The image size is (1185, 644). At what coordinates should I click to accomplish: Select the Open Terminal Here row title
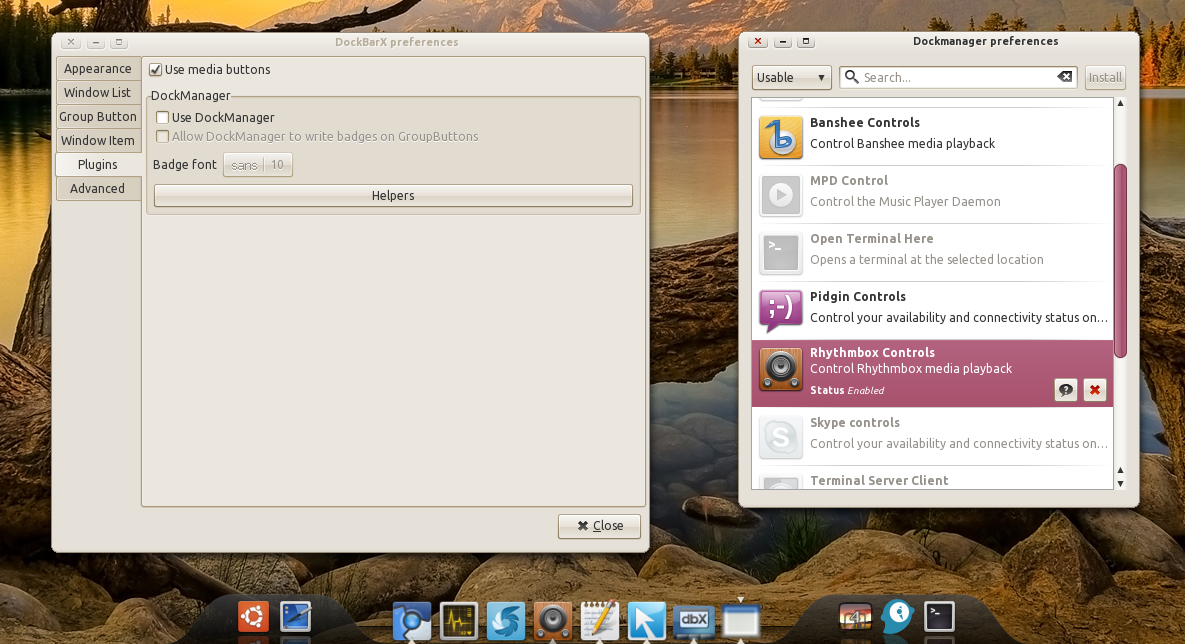click(871, 239)
